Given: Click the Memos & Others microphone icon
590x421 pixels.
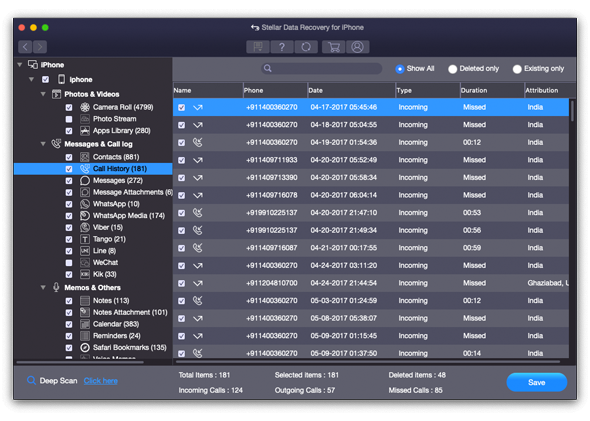Looking at the screenshot, I should click(x=56, y=287).
